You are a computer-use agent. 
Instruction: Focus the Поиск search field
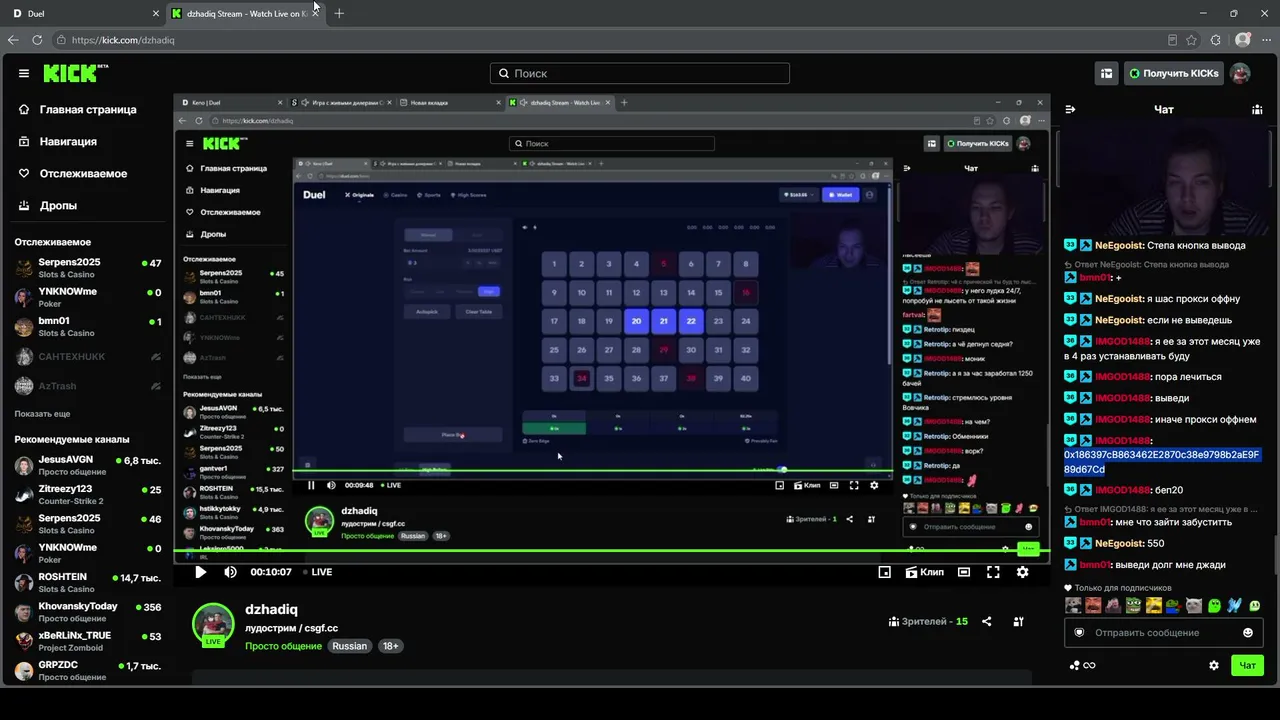tap(640, 73)
